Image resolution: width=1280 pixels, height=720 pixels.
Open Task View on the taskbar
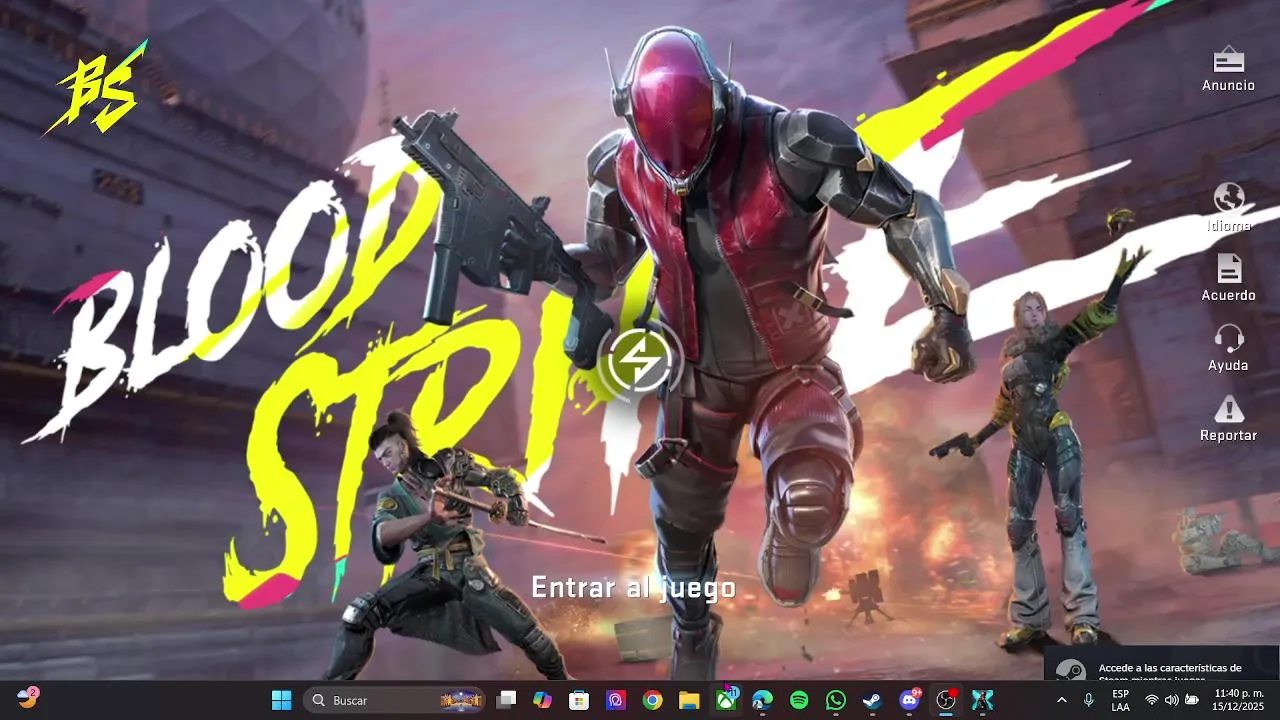[507, 700]
